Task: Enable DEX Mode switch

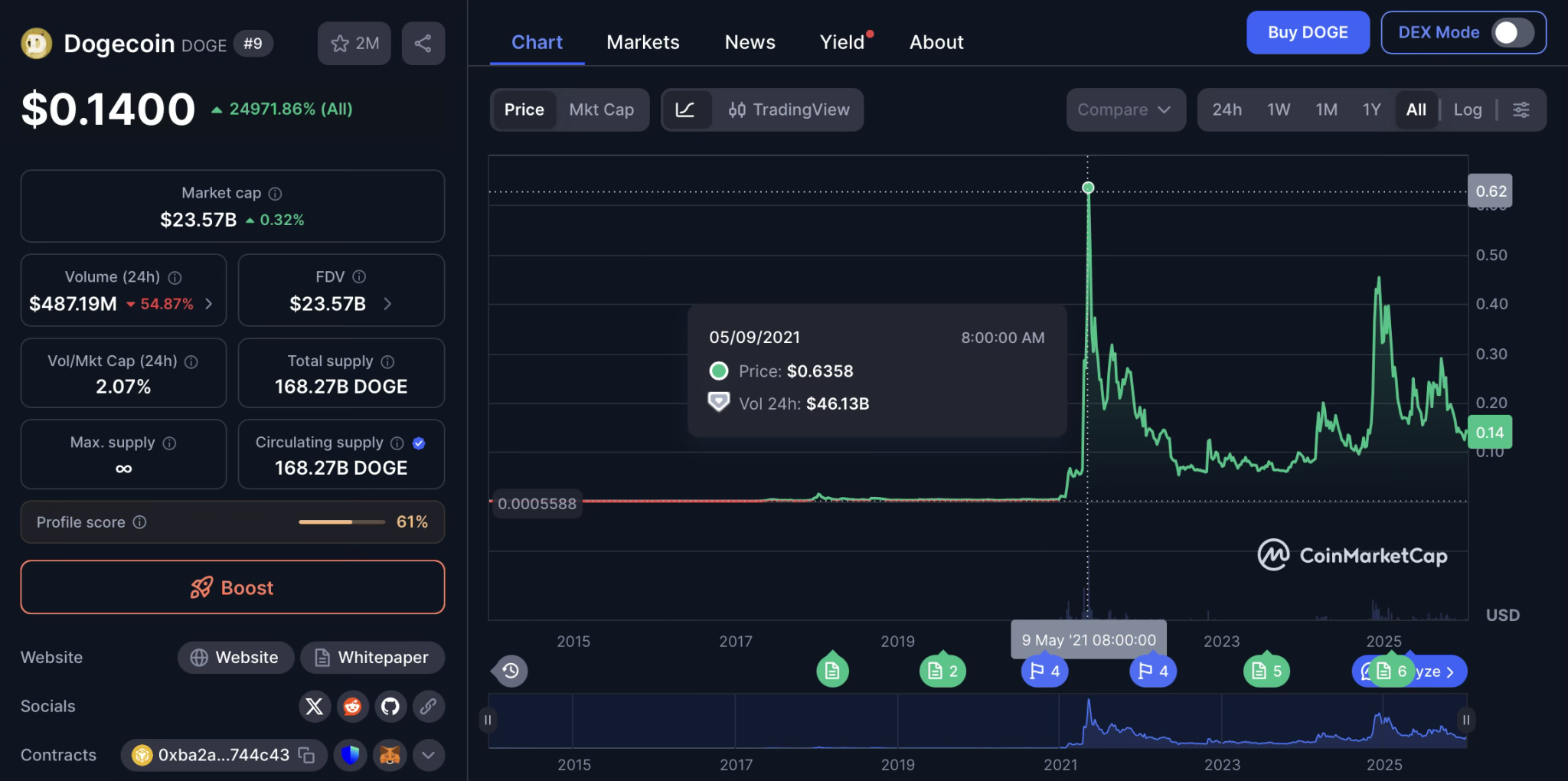Action: (x=1513, y=32)
